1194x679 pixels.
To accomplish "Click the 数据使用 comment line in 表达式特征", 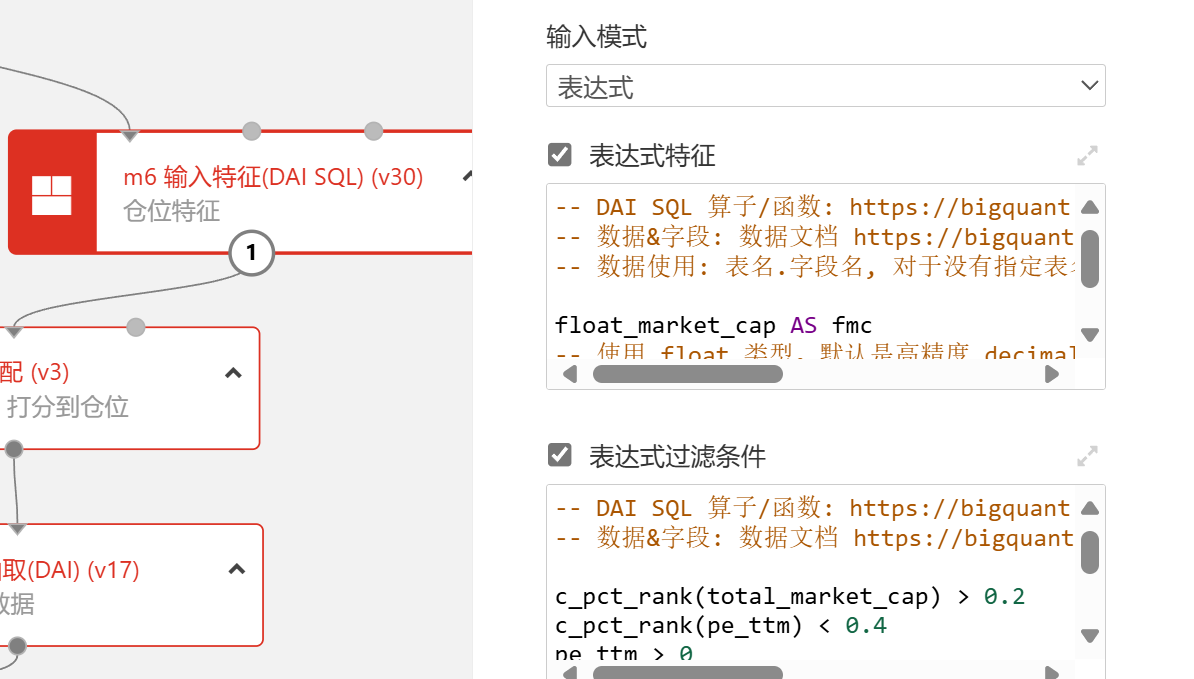I will [x=815, y=266].
